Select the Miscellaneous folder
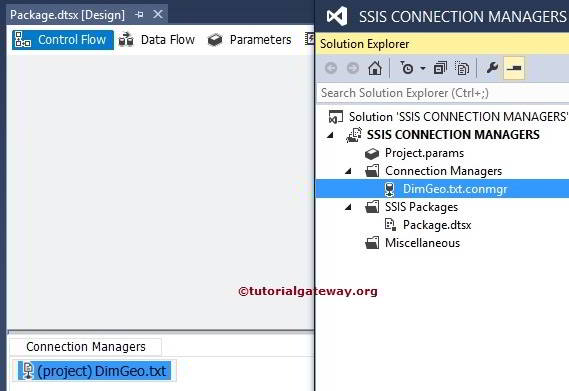569x391 pixels. tap(422, 243)
